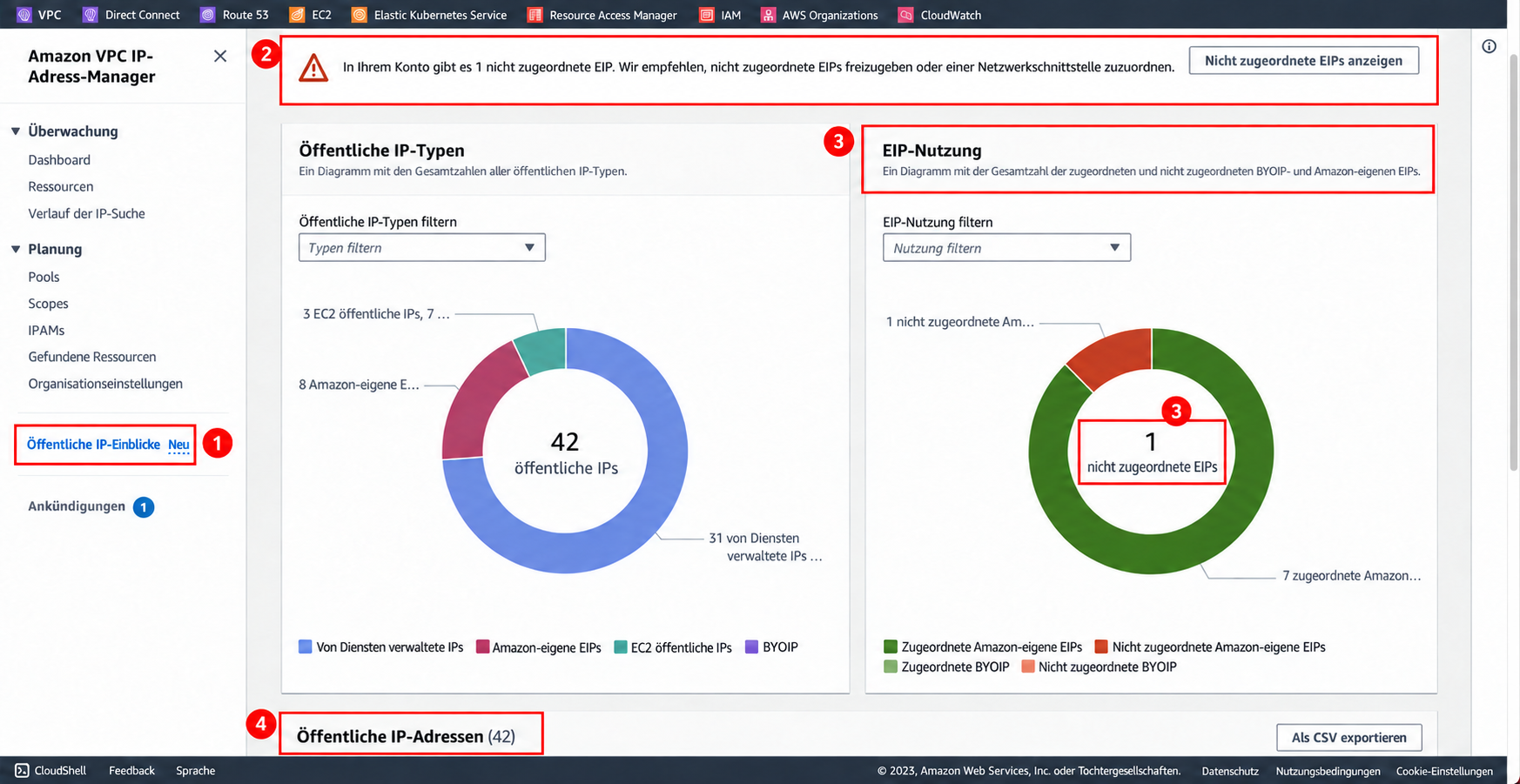
Task: Open the VPC service shortcut icon
Action: [24, 15]
